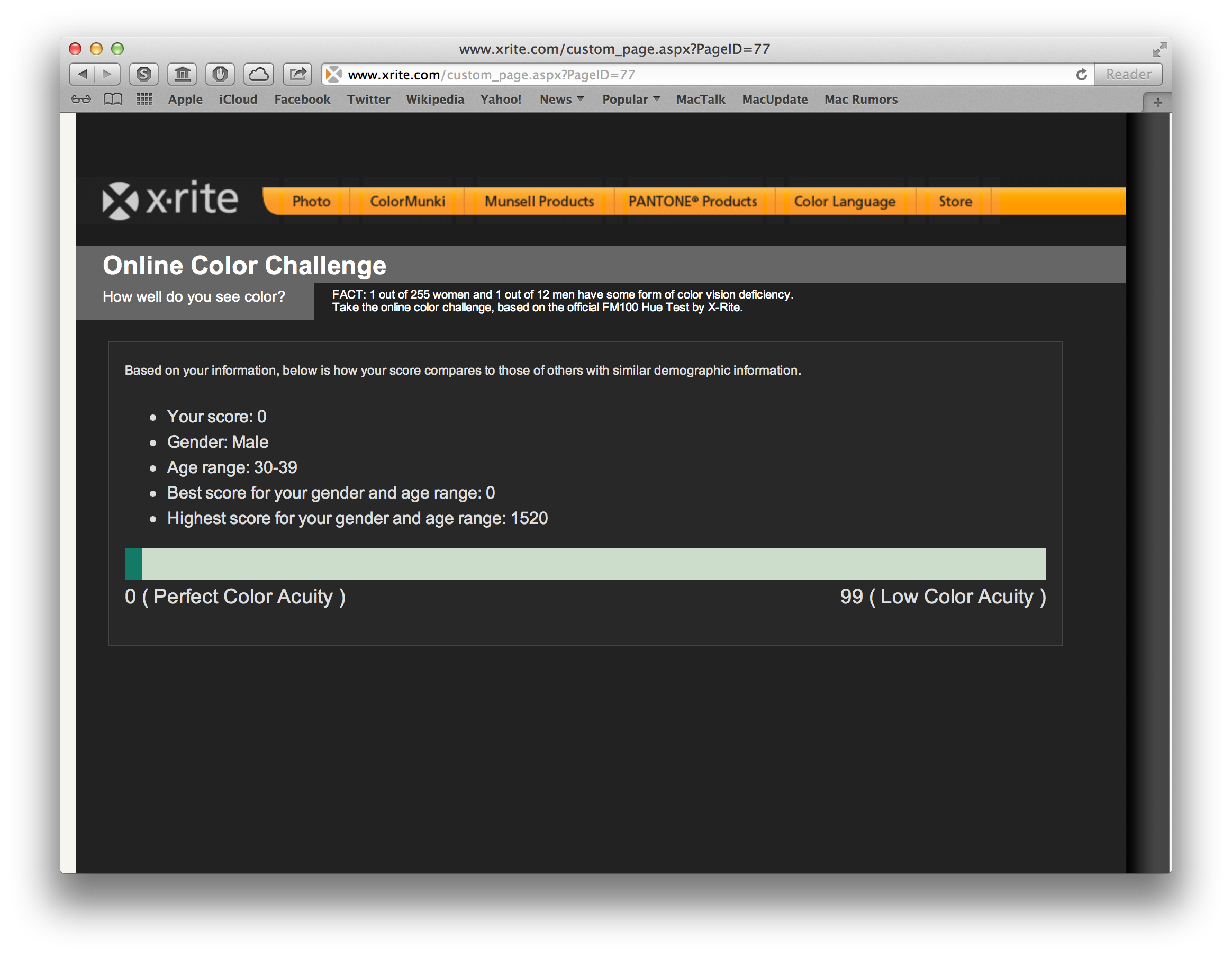Click the URL address field
1232x957 pixels.
(x=677, y=75)
